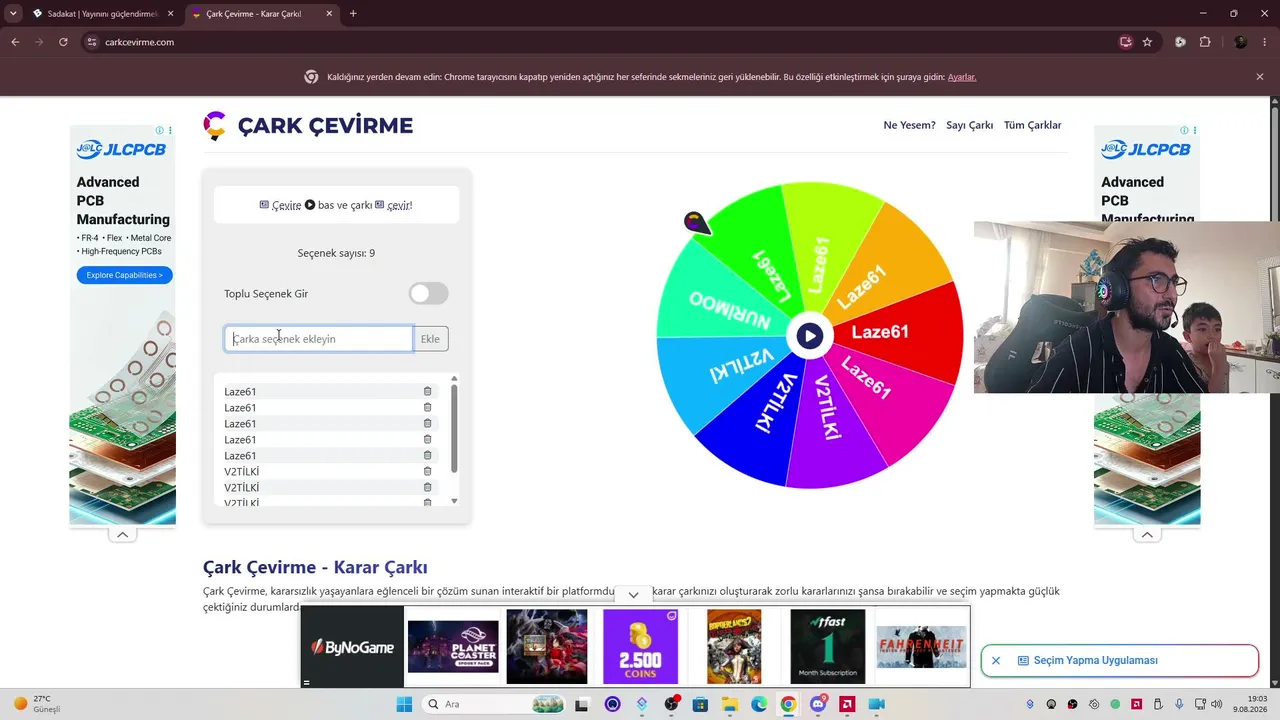1280x720 pixels.
Task: Open Google Chrome from the taskbar
Action: [x=788, y=704]
